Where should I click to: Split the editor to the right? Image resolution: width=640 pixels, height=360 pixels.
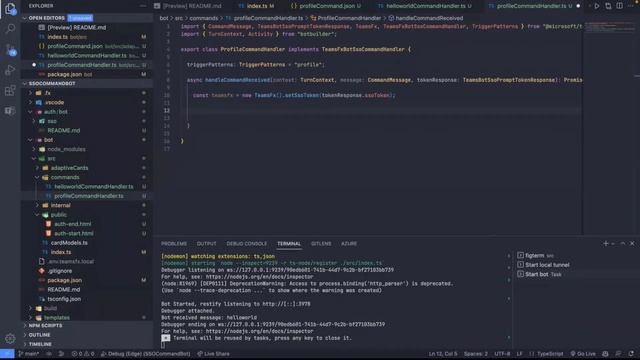620,6
